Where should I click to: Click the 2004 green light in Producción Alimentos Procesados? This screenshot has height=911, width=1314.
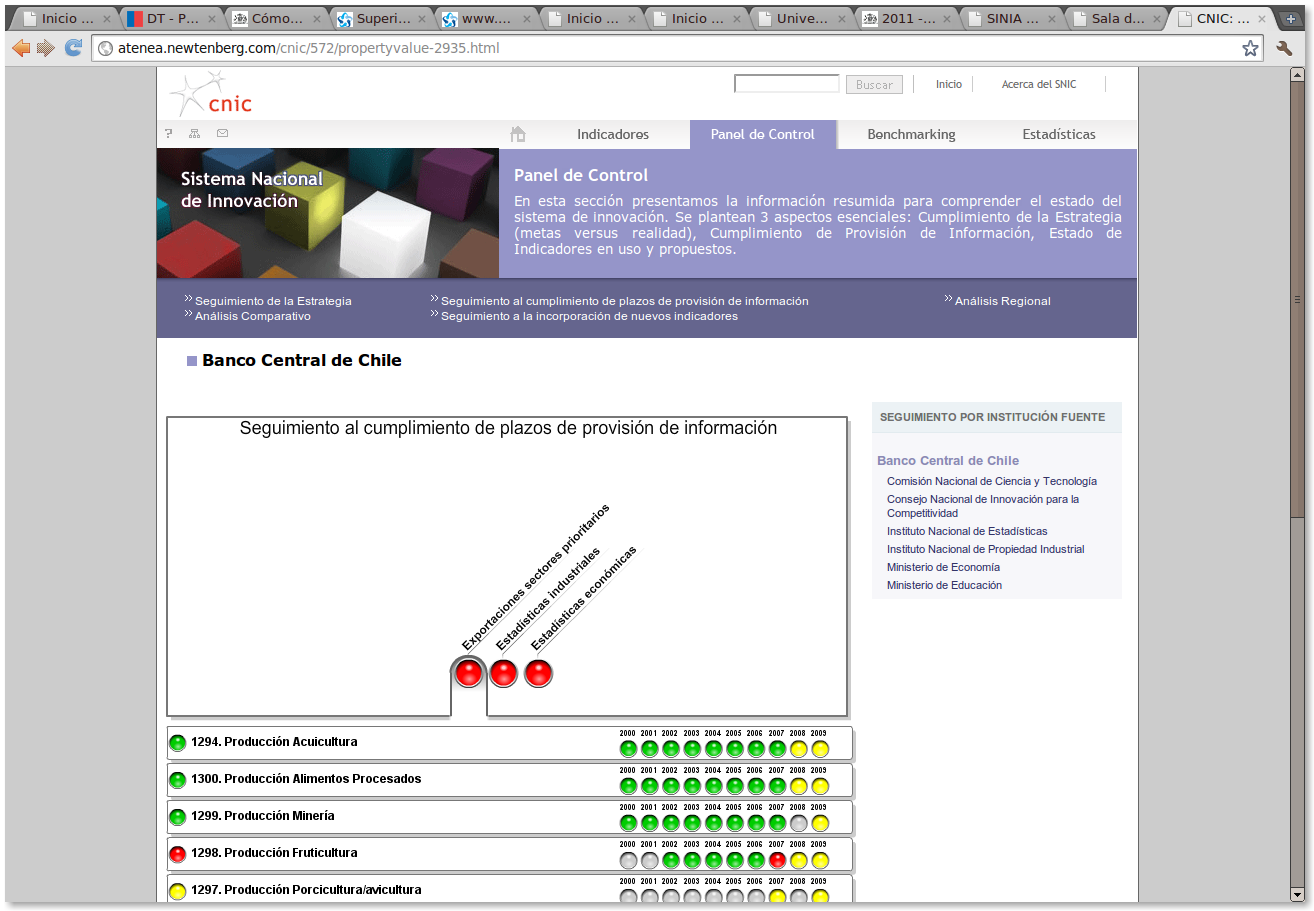click(713, 786)
